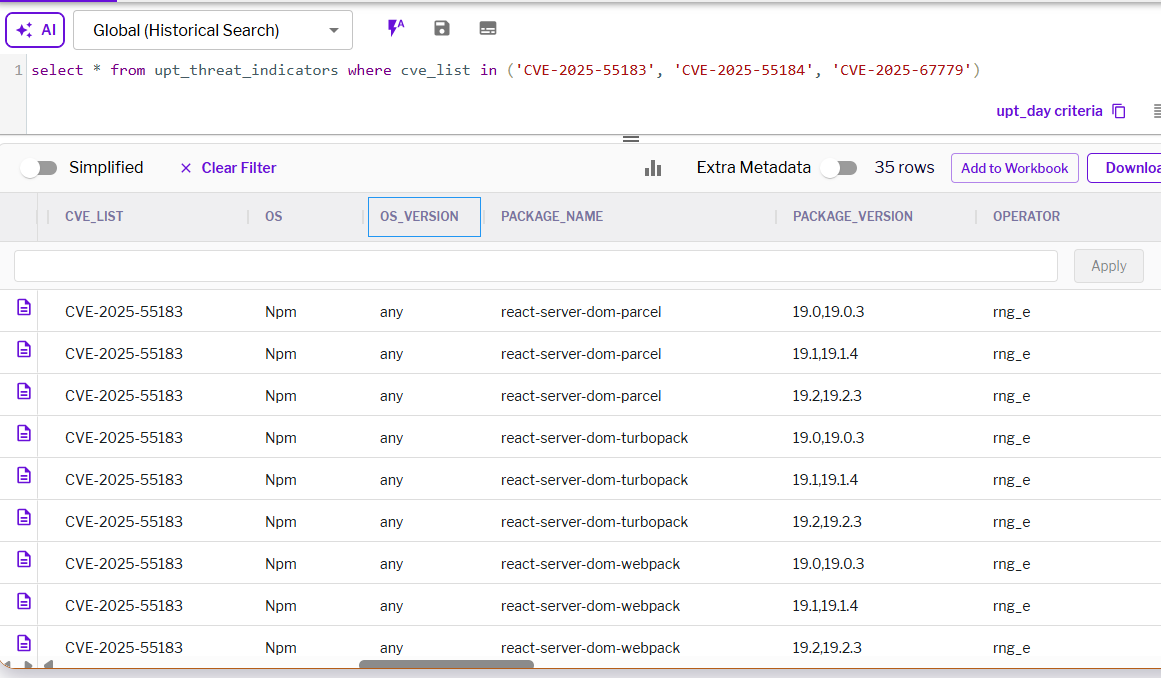Screen dimensions: 1161x678
Task: Open row details icon for first react-server-dom-parcel row
Action: [24, 309]
